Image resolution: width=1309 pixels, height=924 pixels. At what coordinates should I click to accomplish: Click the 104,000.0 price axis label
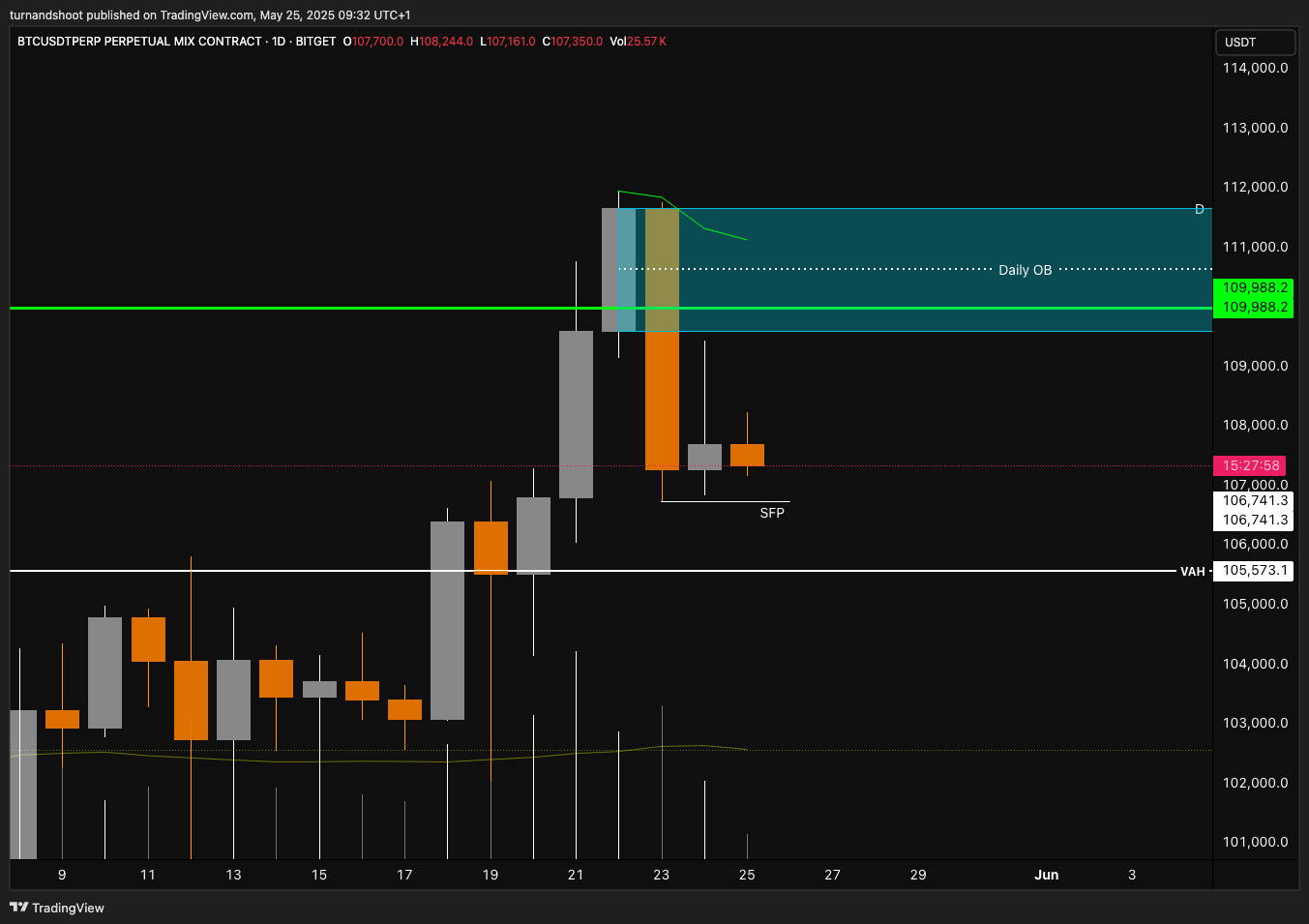coord(1255,664)
